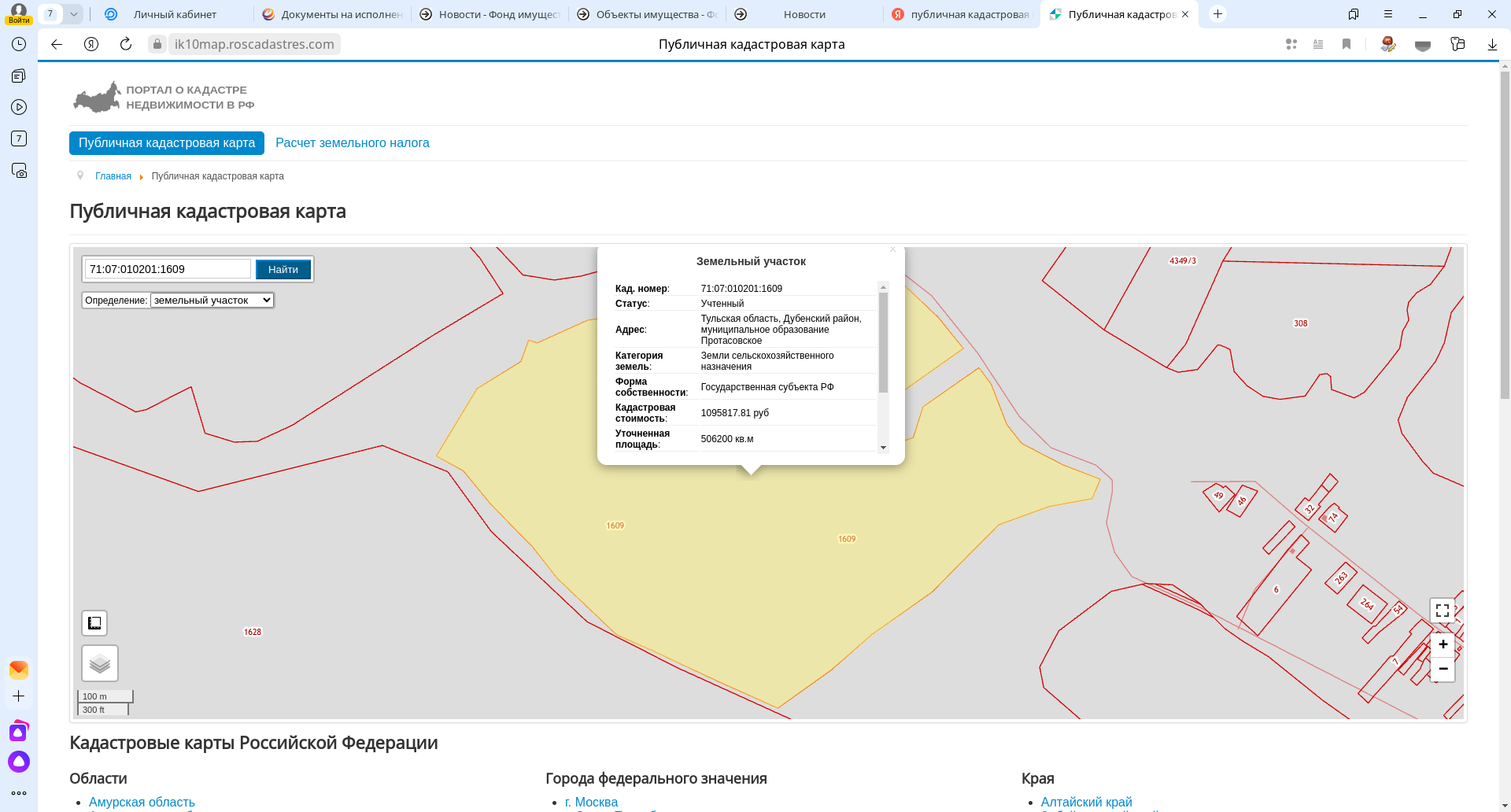Open 'Расчет земельного налога' link
The height and width of the screenshot is (812, 1511).
[352, 143]
